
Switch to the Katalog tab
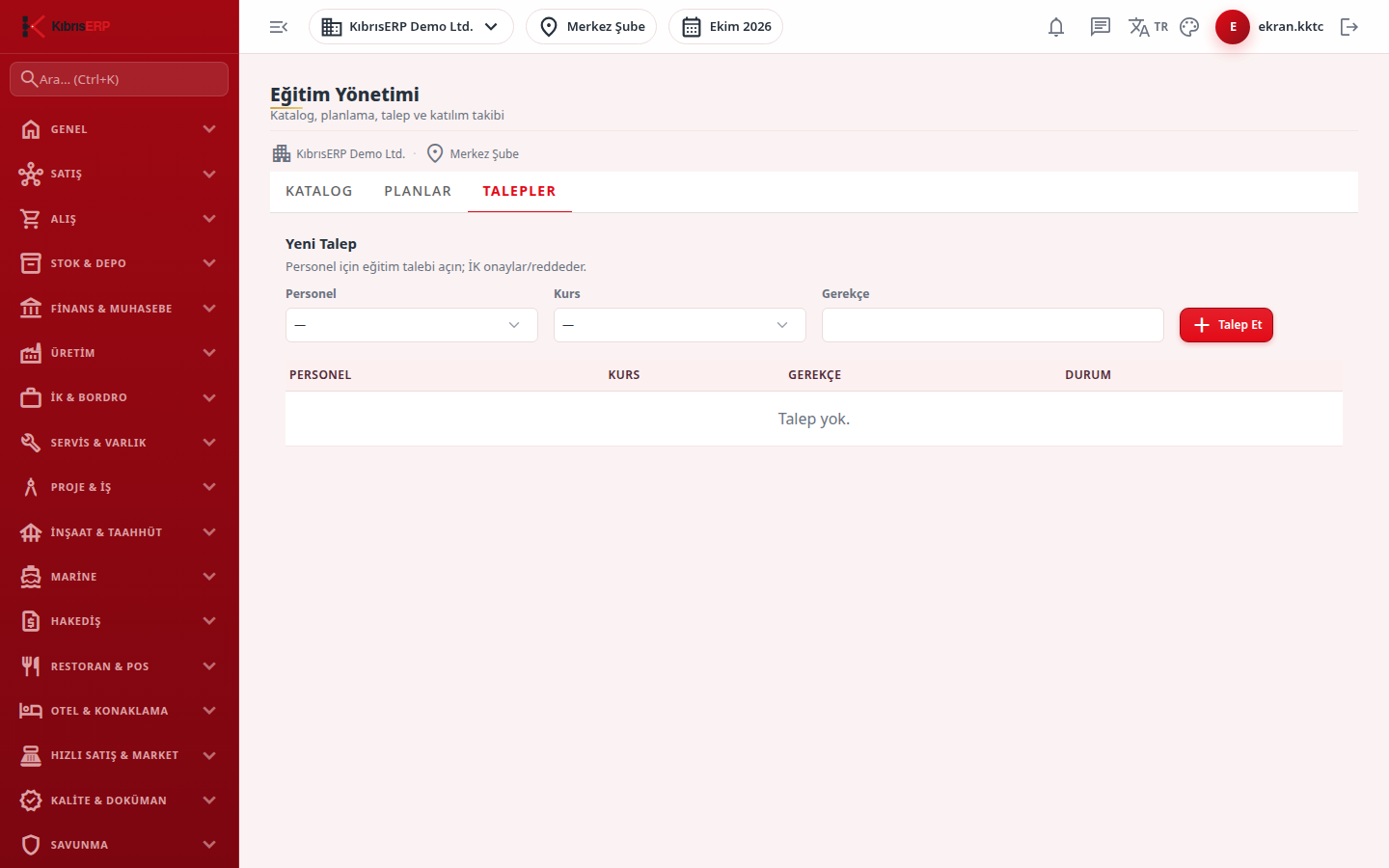tap(319, 191)
